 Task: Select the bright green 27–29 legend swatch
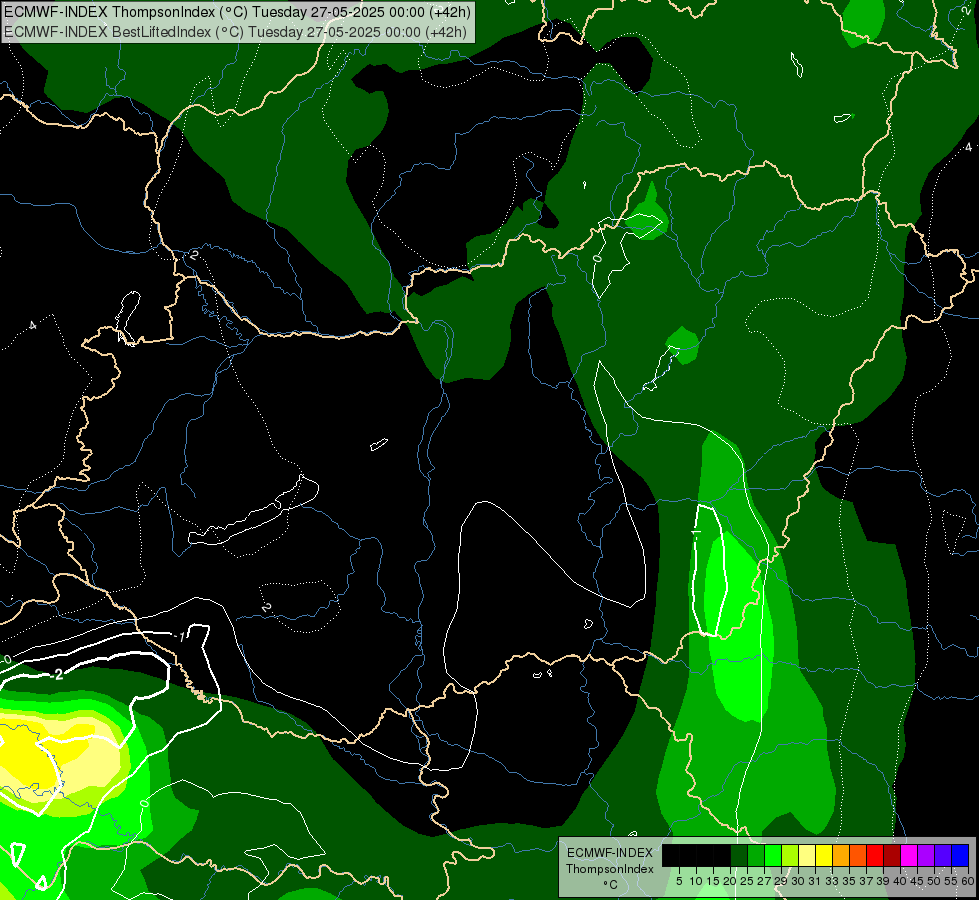[773, 856]
